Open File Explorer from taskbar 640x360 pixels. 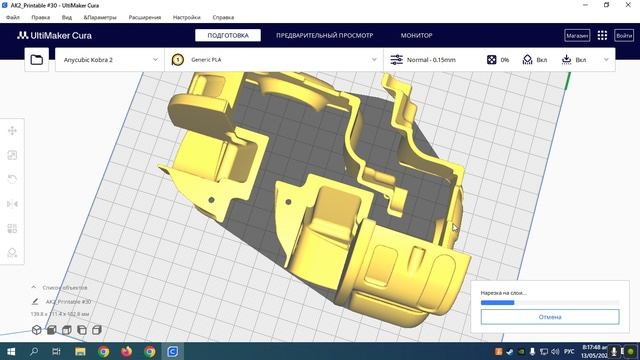pyautogui.click(x=80, y=351)
